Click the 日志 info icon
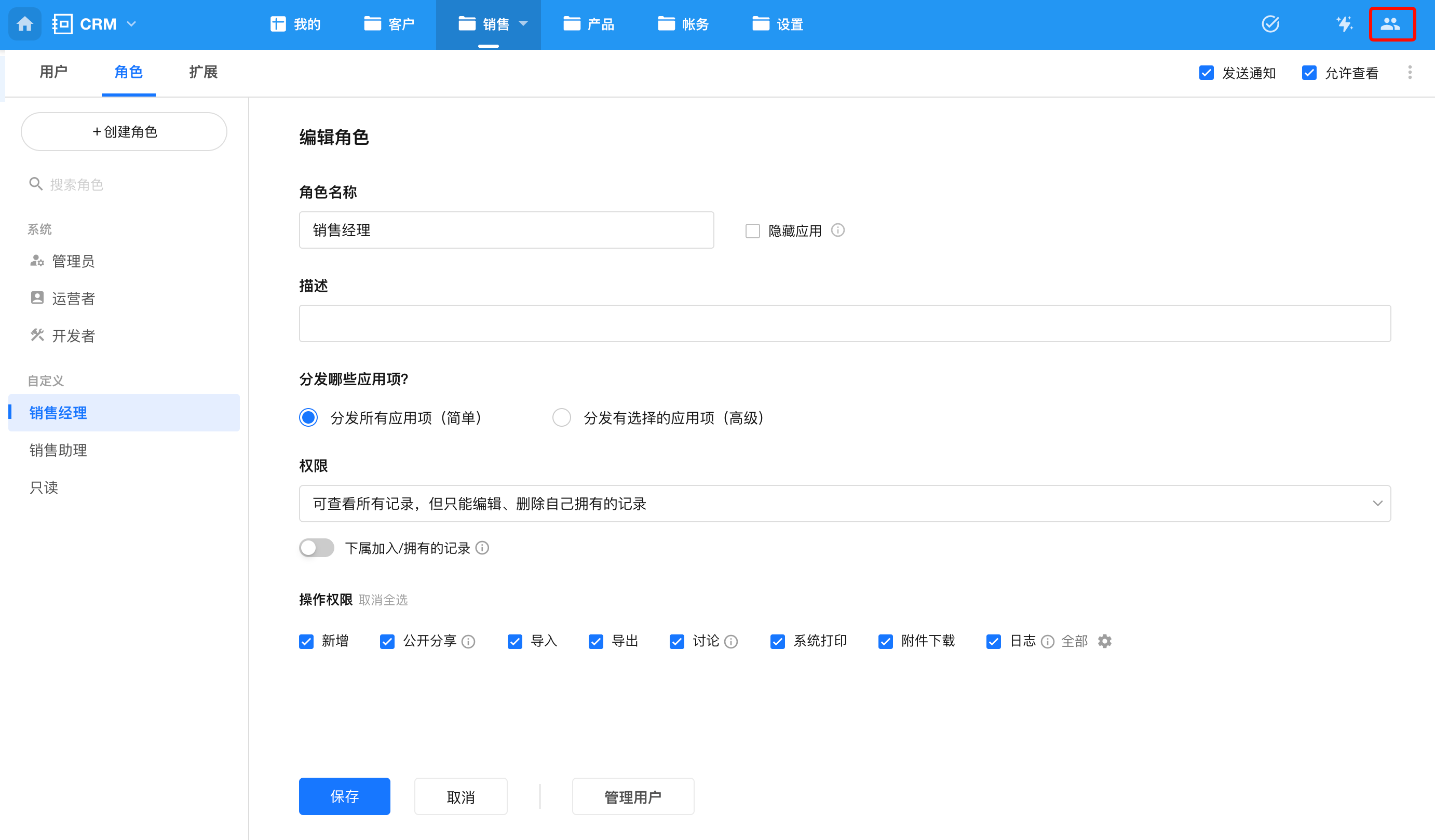1435x840 pixels. 1048,642
